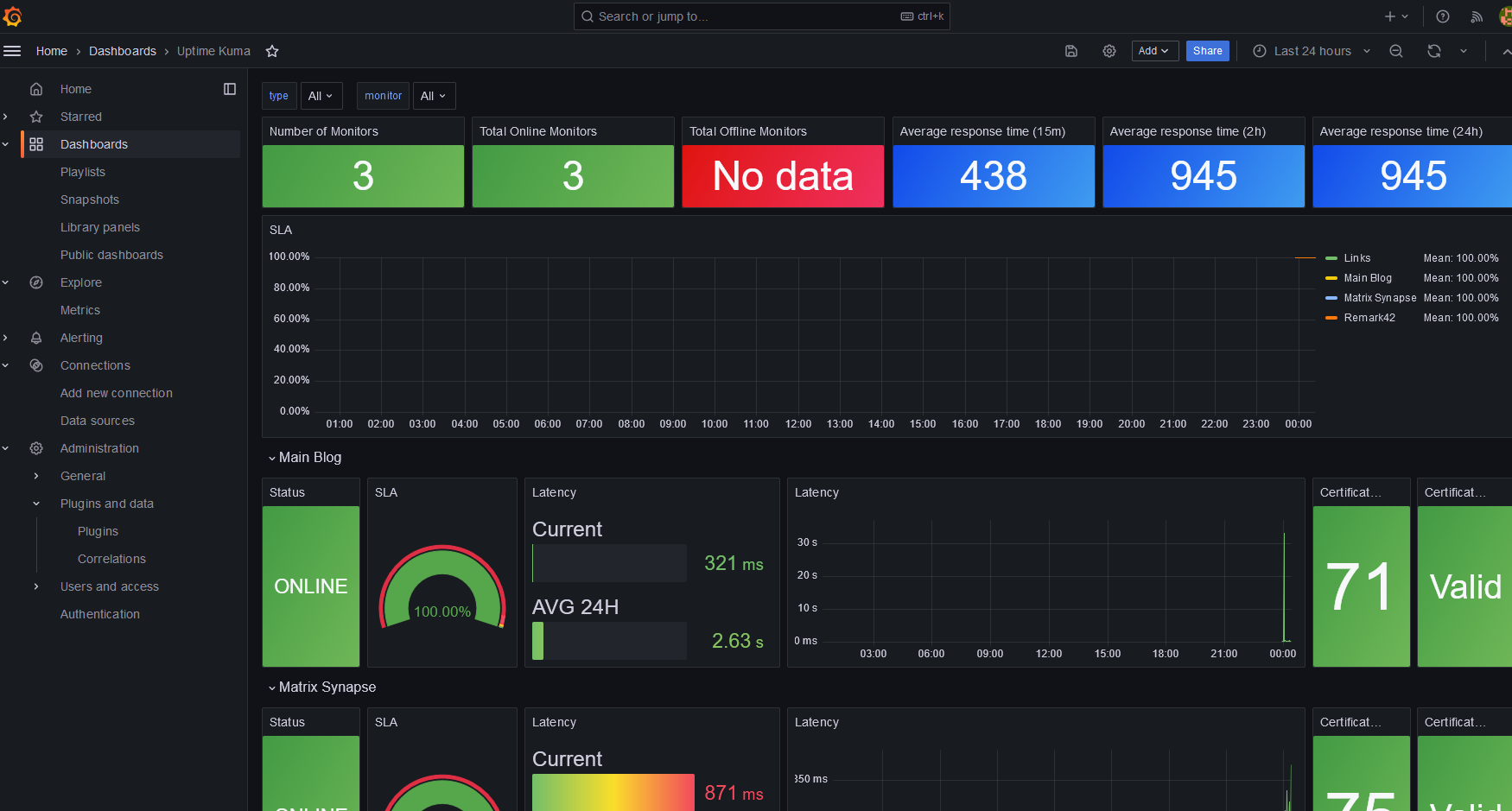Expand the General admin section
The image size is (1512, 811).
click(x=36, y=476)
